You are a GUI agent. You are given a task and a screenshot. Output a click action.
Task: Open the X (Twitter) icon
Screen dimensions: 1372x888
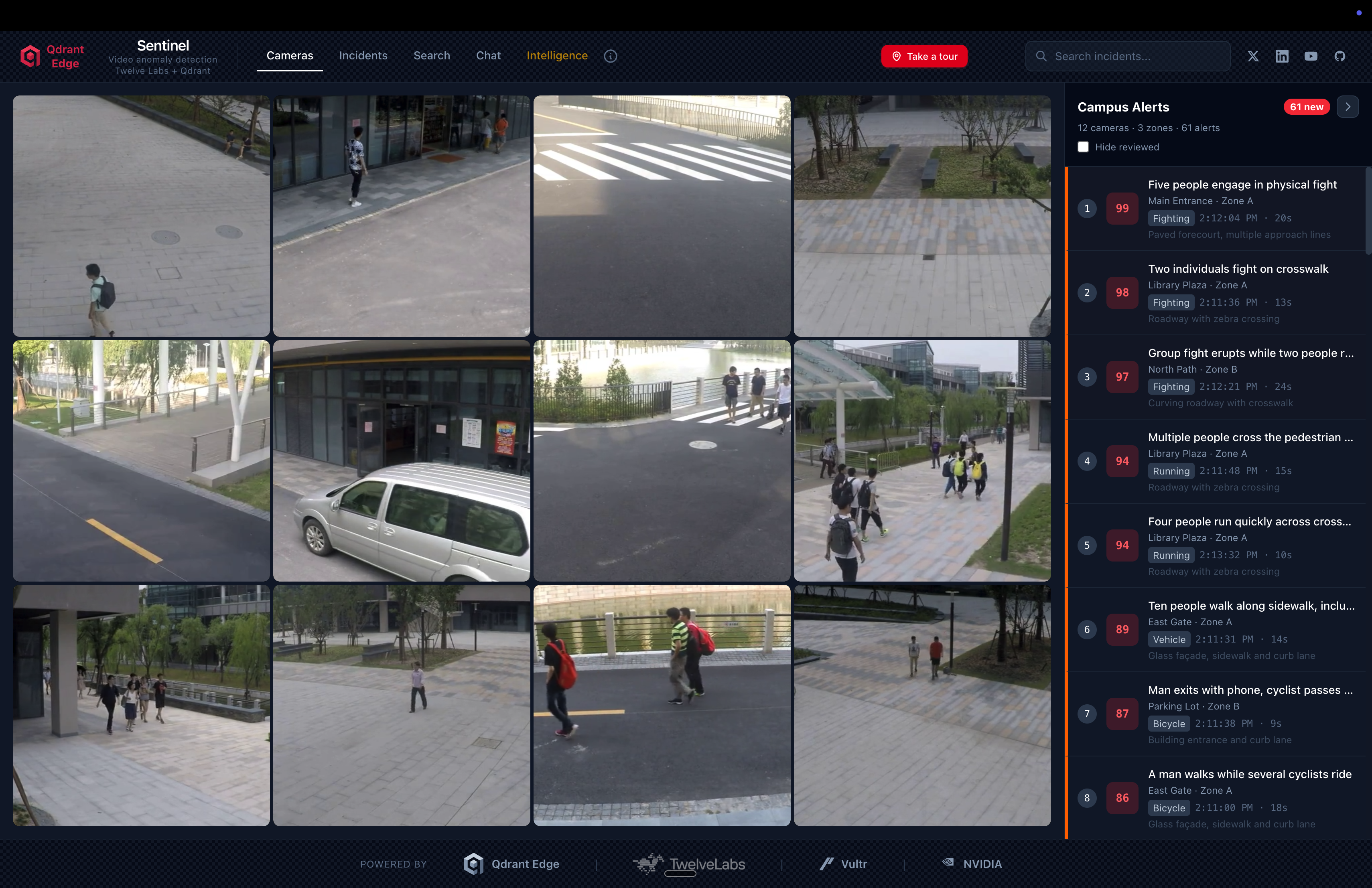tap(1253, 56)
